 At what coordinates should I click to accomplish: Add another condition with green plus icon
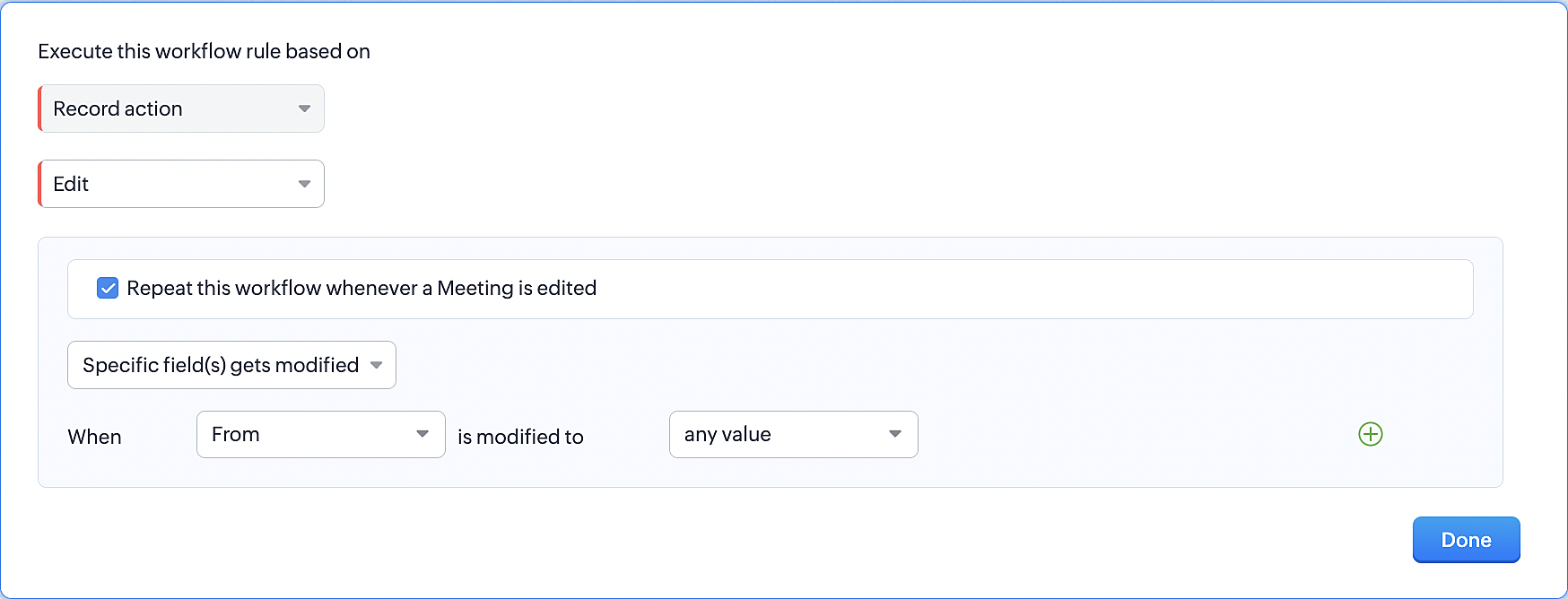[1371, 434]
